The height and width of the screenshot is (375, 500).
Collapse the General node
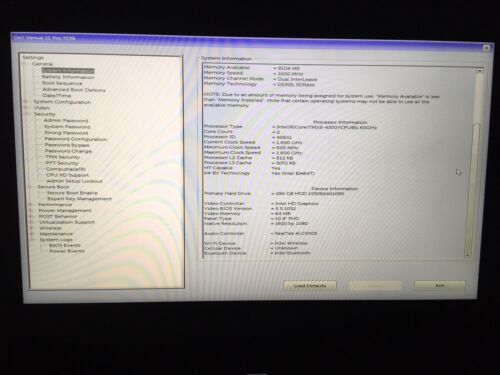(25, 64)
